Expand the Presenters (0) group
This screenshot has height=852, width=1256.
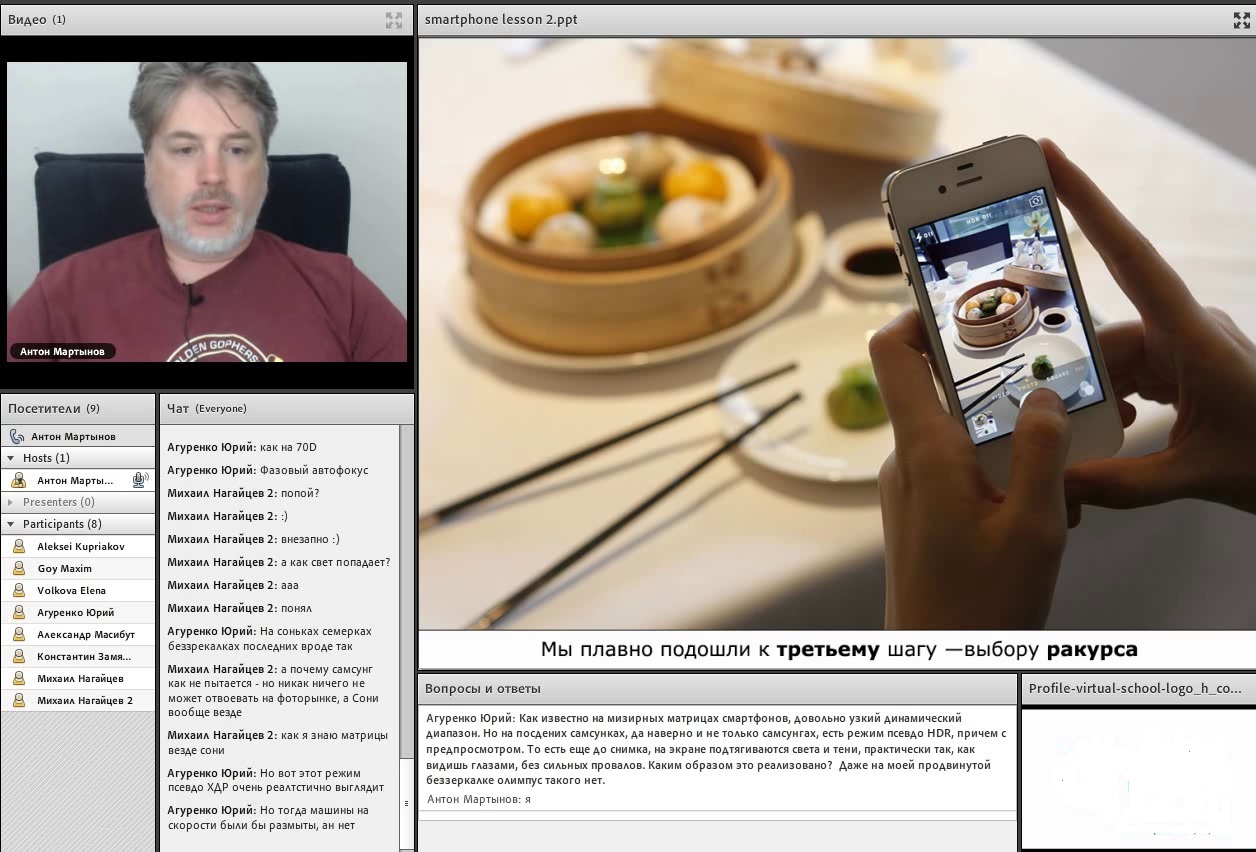pos(12,502)
